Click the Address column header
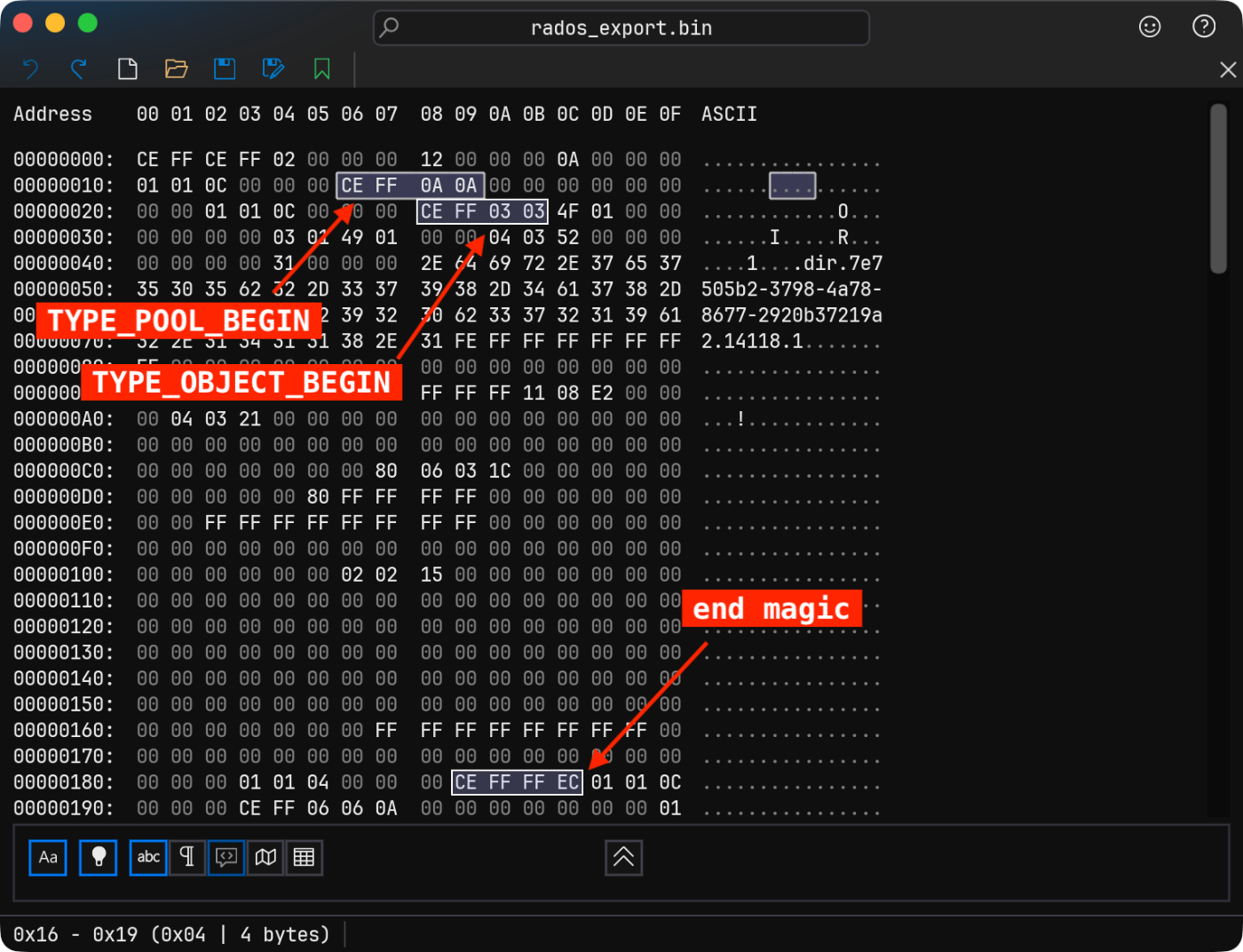Image resolution: width=1243 pixels, height=952 pixels. point(52,115)
